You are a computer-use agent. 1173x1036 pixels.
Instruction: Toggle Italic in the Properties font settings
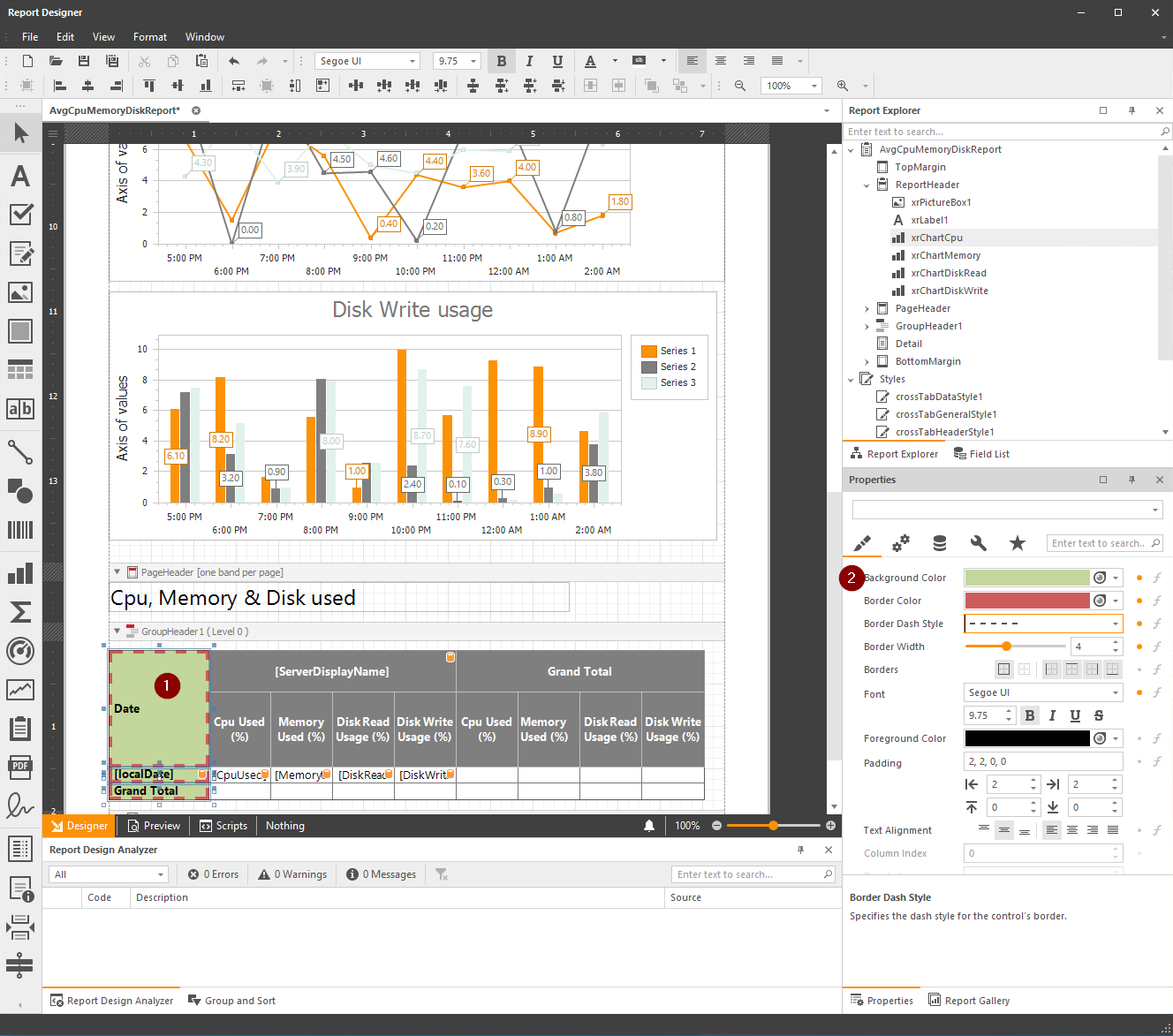(x=1050, y=715)
